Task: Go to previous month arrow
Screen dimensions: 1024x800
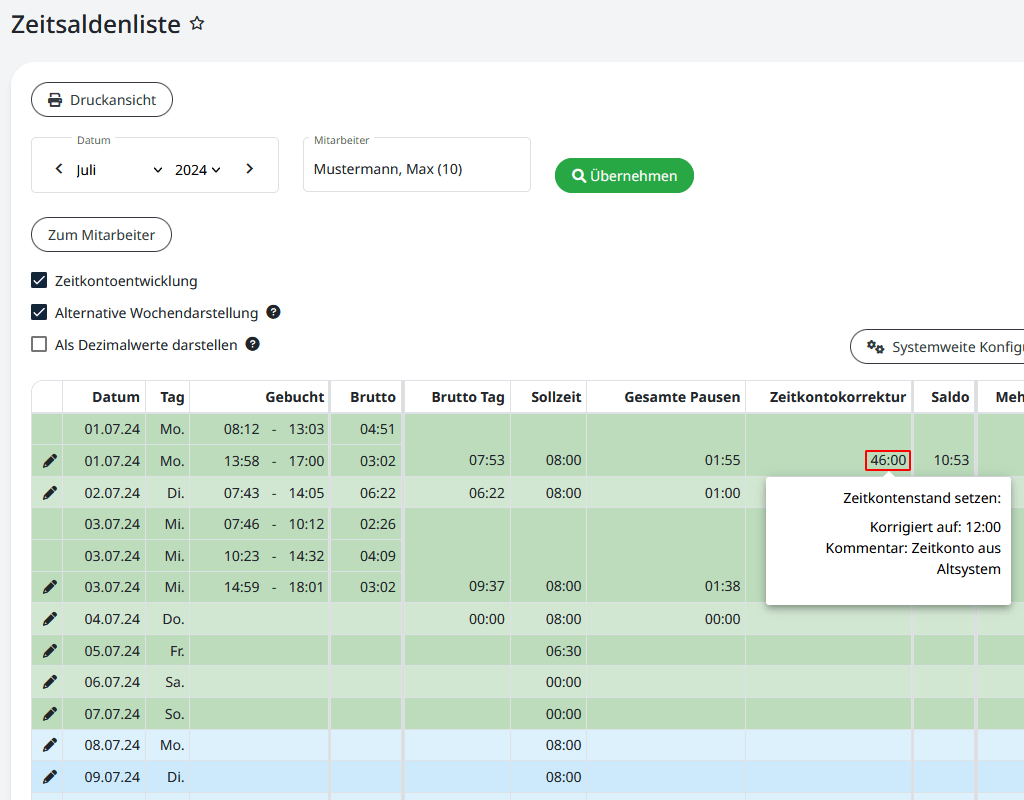Action: (59, 169)
